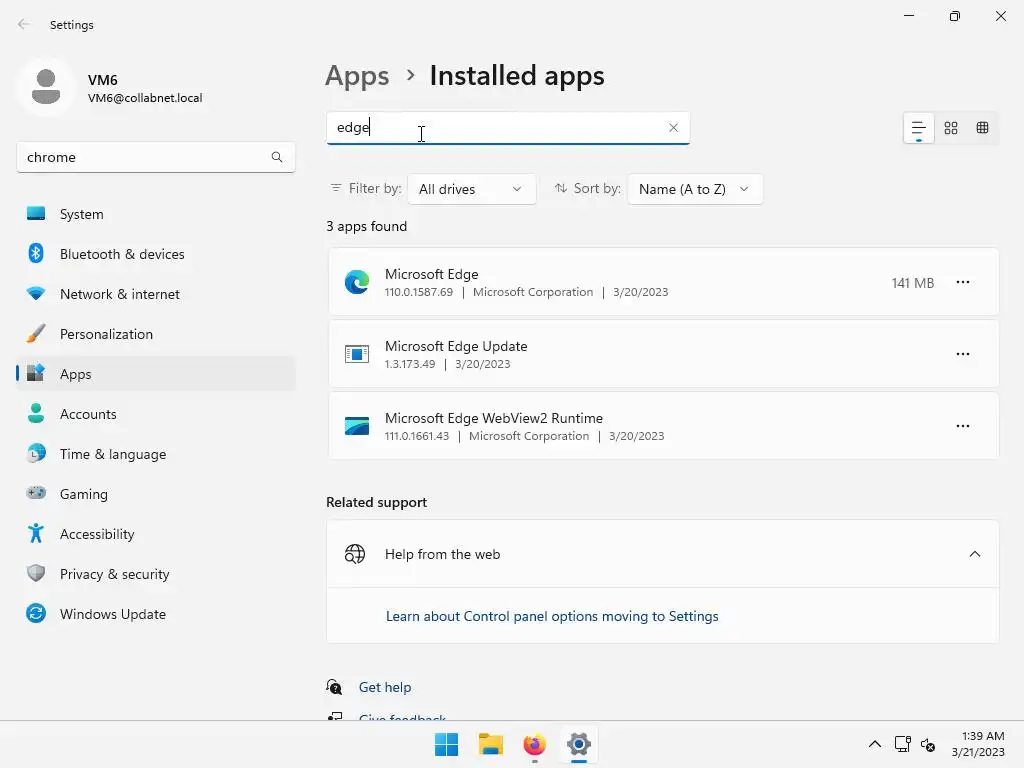Open more options for Microsoft Edge Update
The height and width of the screenshot is (768, 1024).
963,355
